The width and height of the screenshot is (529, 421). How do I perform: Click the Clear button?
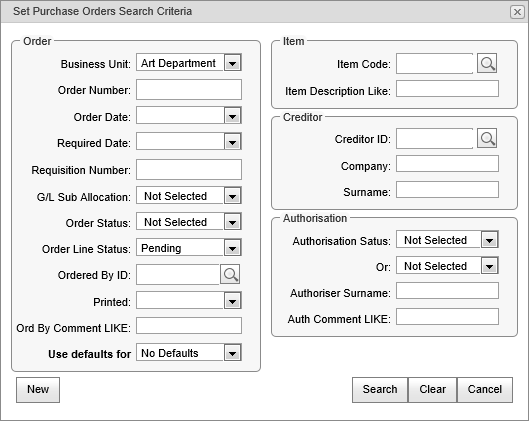pyautogui.click(x=433, y=390)
